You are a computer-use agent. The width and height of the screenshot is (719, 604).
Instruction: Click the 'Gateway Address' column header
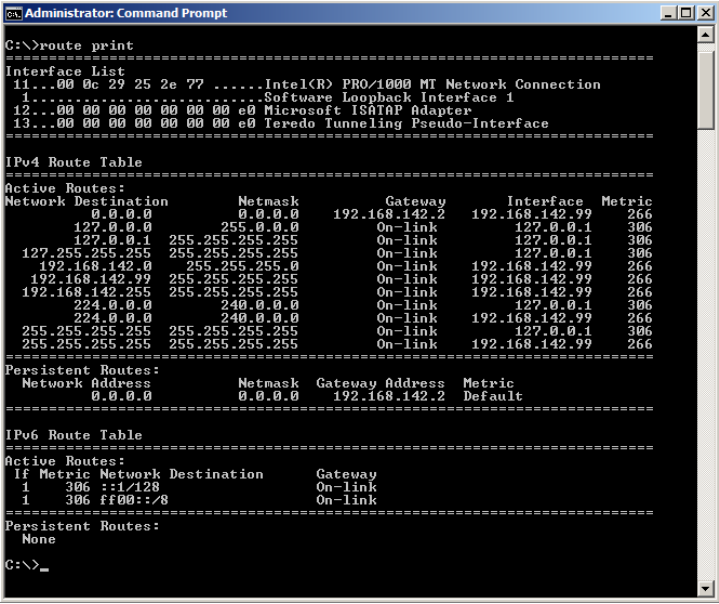click(381, 383)
